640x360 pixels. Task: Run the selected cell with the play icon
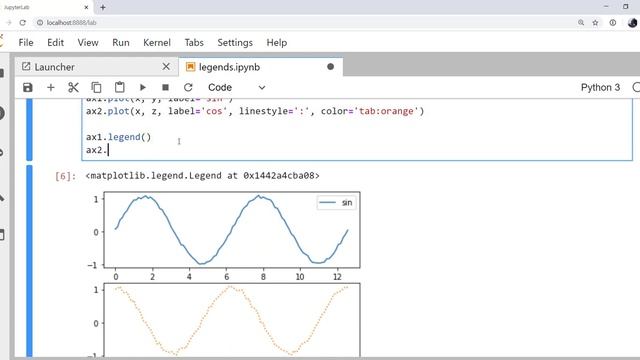142,87
